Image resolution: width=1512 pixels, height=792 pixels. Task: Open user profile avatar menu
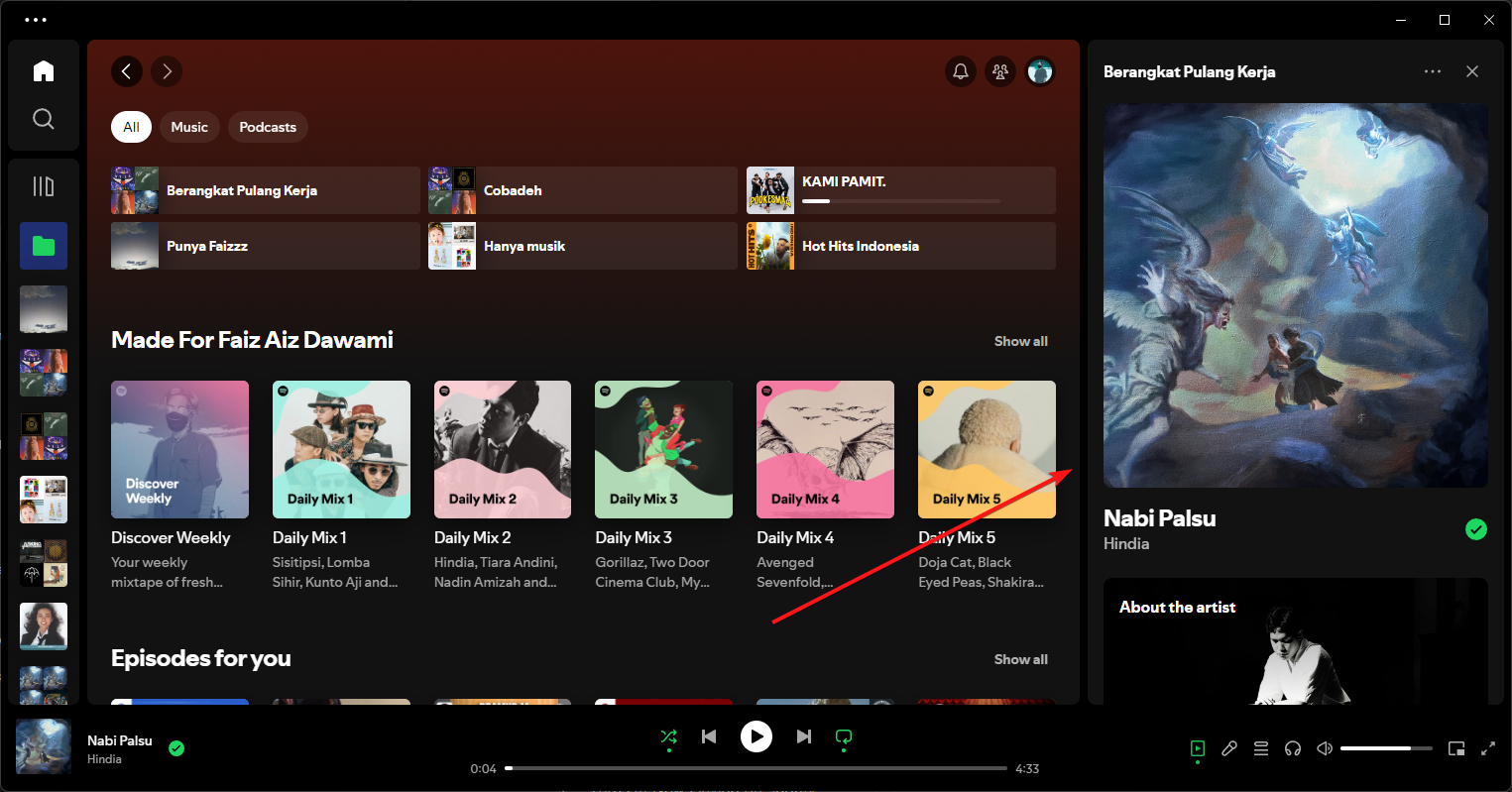pos(1040,71)
